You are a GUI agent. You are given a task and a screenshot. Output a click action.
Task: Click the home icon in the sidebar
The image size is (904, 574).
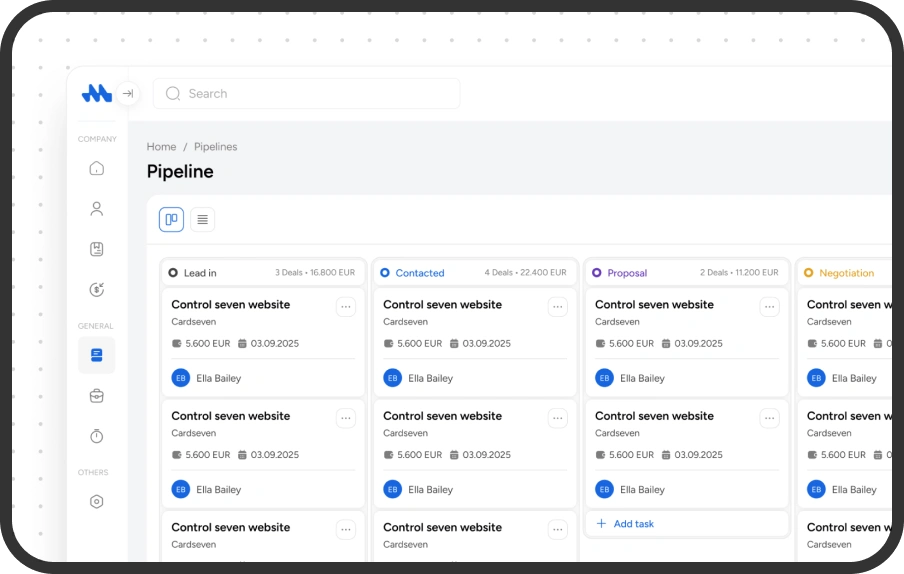point(97,168)
